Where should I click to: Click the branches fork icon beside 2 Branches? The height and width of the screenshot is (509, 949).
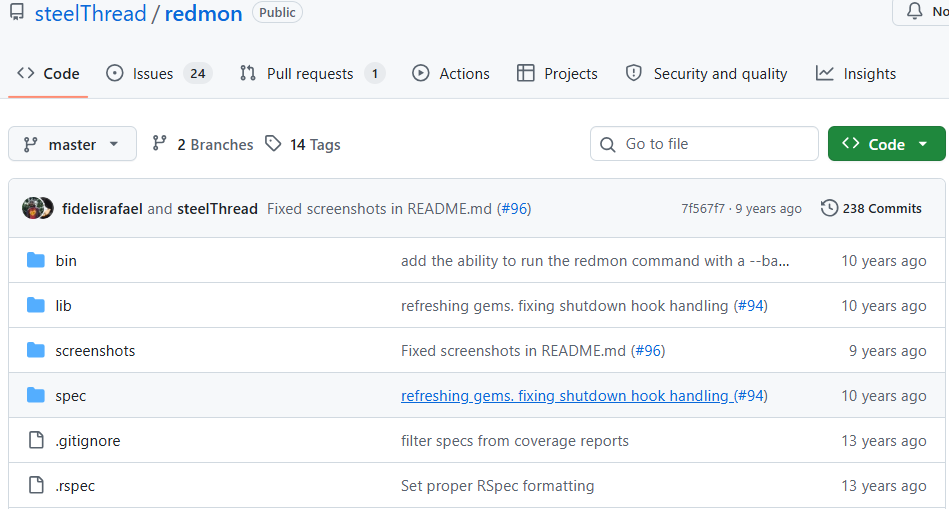159,143
